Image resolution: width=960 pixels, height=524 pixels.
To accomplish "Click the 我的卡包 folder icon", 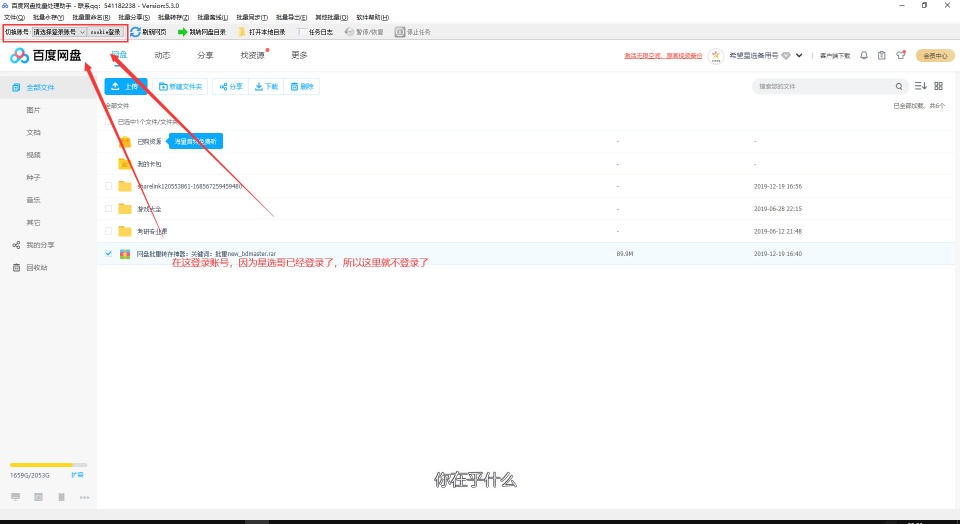I will click(125, 164).
